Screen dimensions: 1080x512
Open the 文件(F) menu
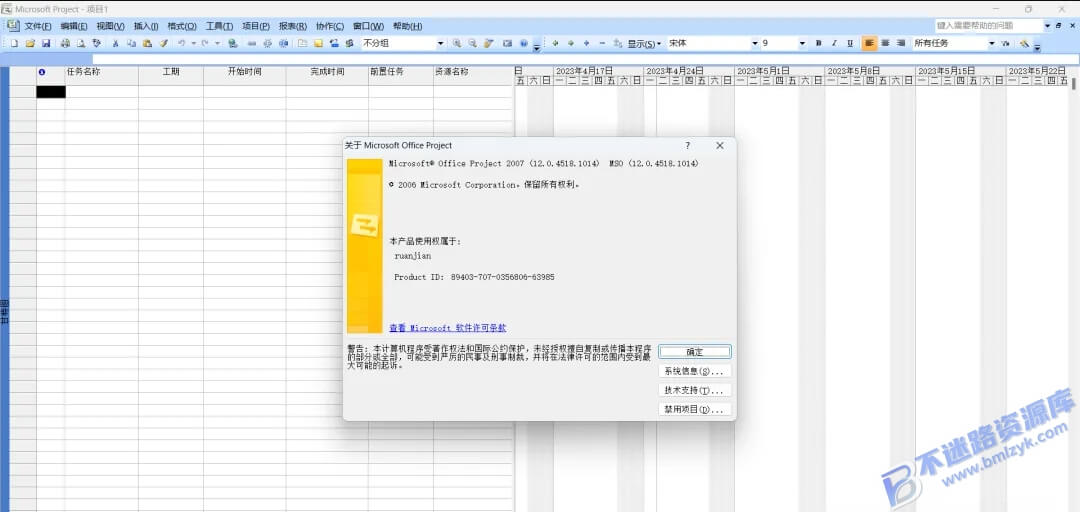(x=38, y=26)
